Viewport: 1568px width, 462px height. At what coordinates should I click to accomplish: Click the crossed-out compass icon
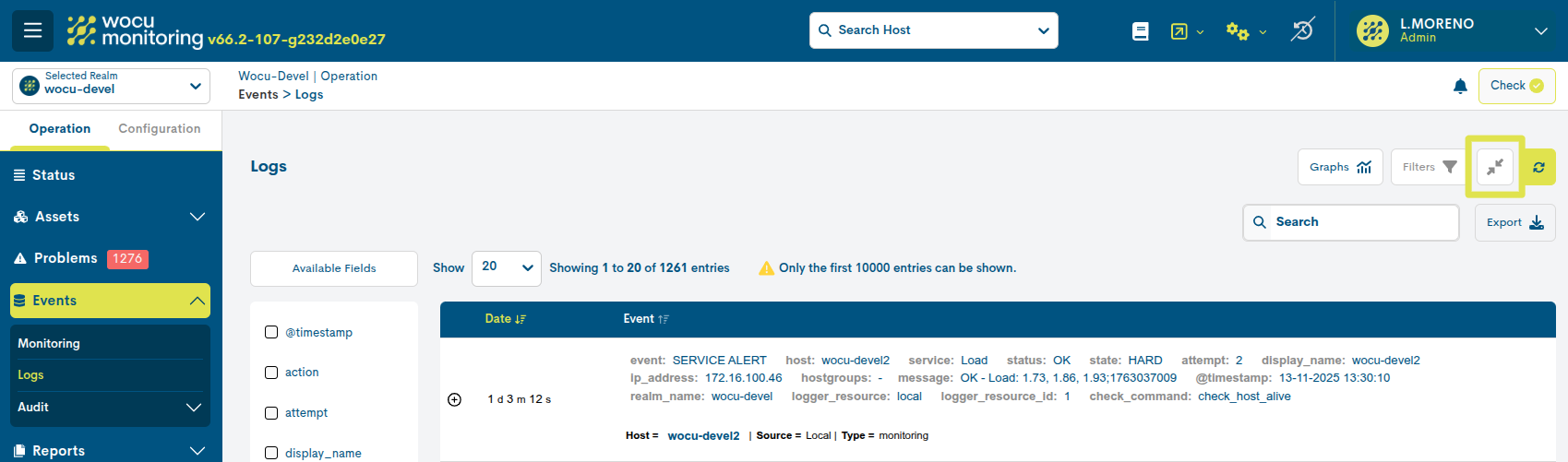click(1302, 30)
